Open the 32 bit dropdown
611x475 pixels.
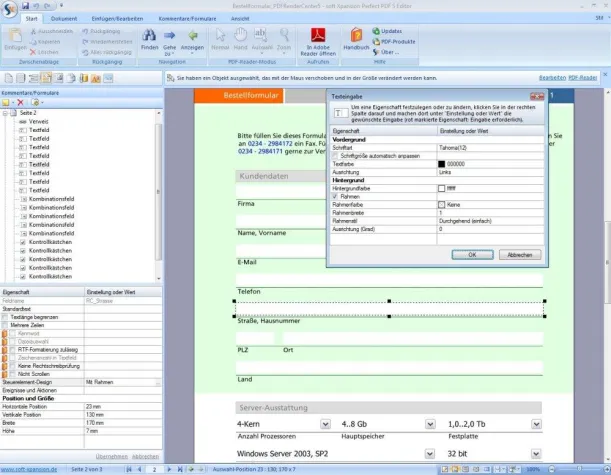coord(536,454)
